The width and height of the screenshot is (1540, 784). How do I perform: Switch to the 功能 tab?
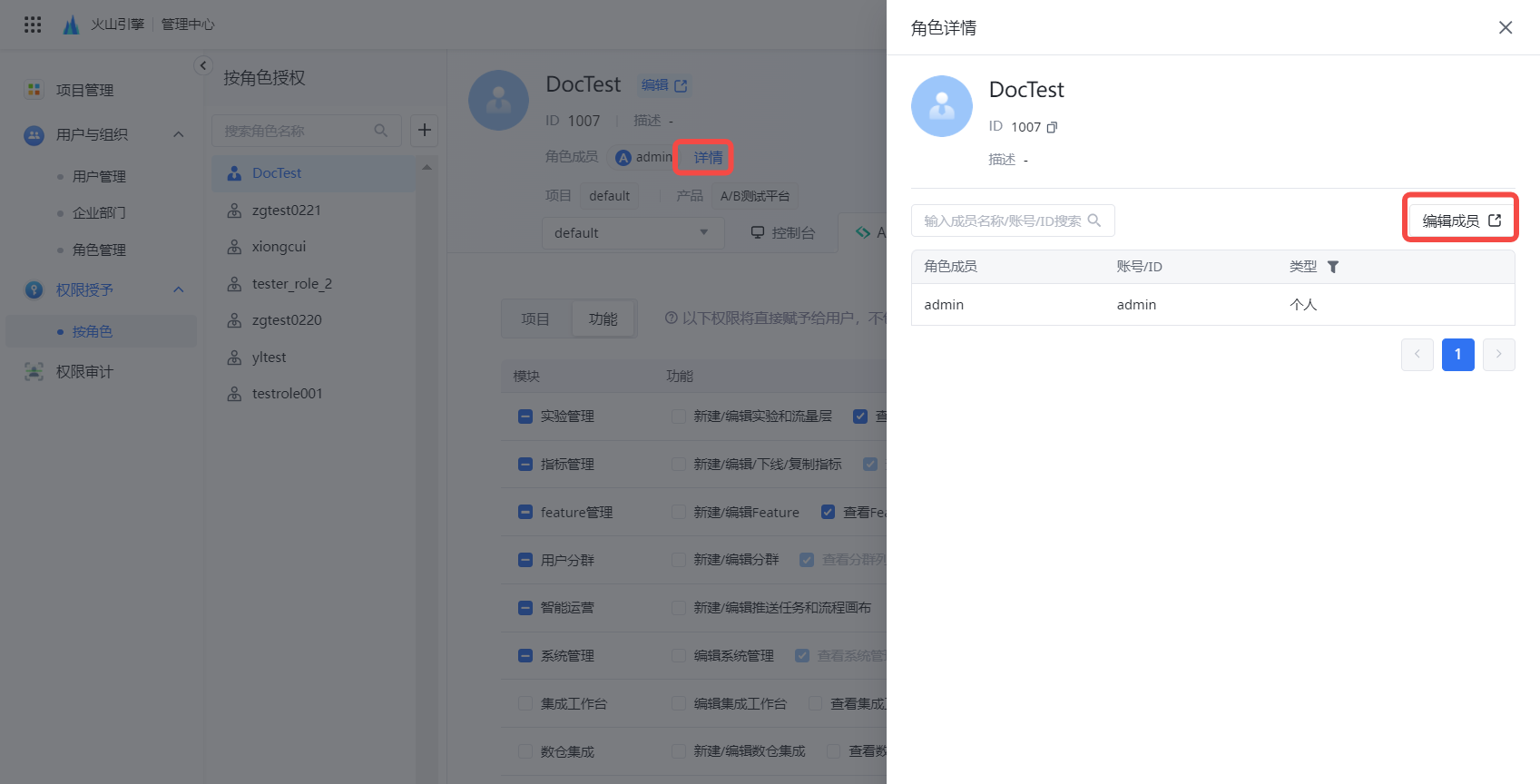coord(603,319)
